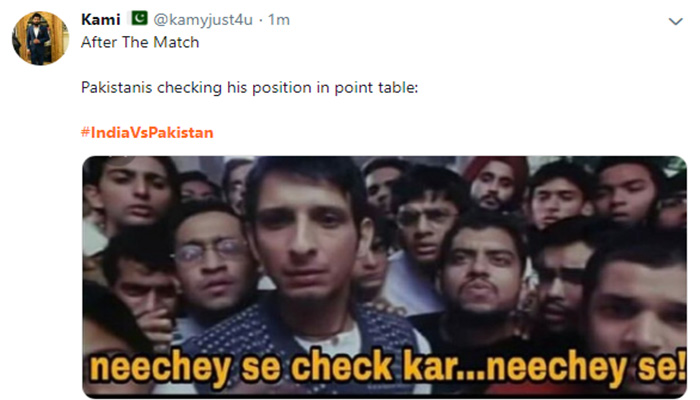This screenshot has width=700, height=400.
Task: Open the Kami display name link
Action: pyautogui.click(x=101, y=20)
